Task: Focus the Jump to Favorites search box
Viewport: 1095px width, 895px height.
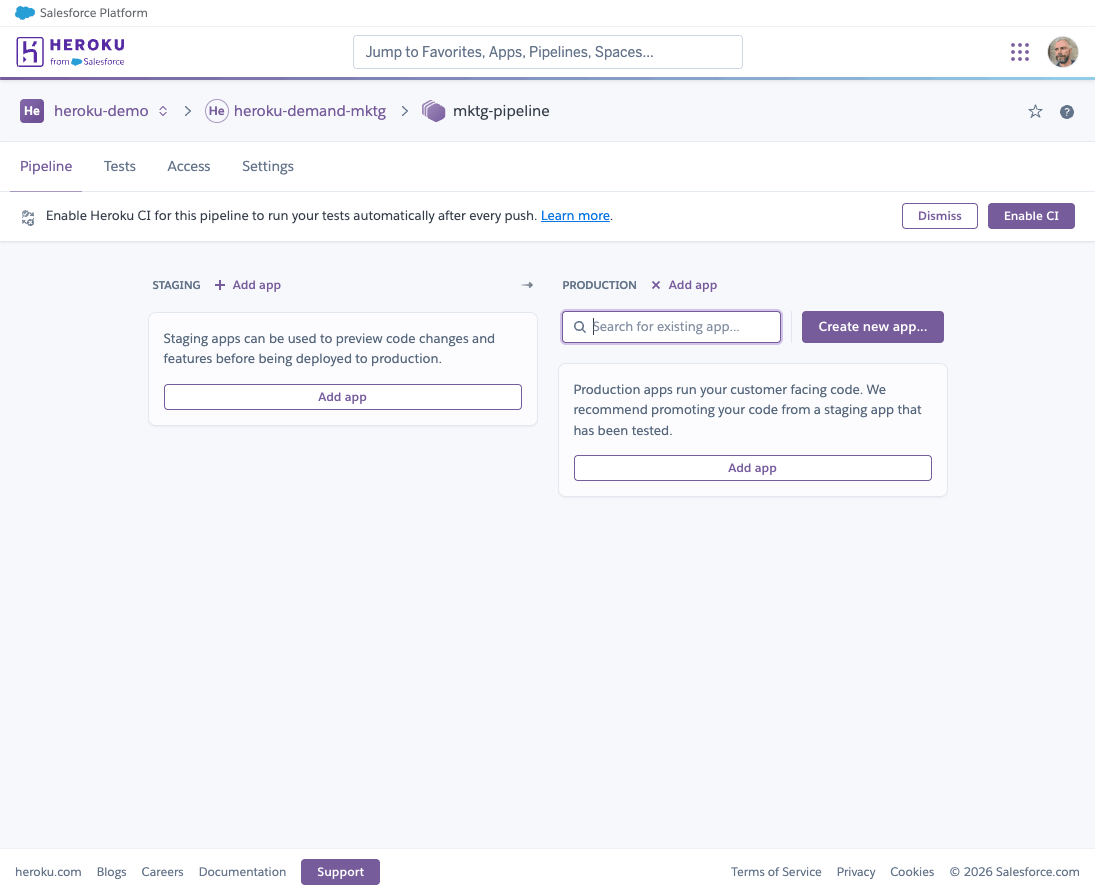Action: tap(548, 52)
